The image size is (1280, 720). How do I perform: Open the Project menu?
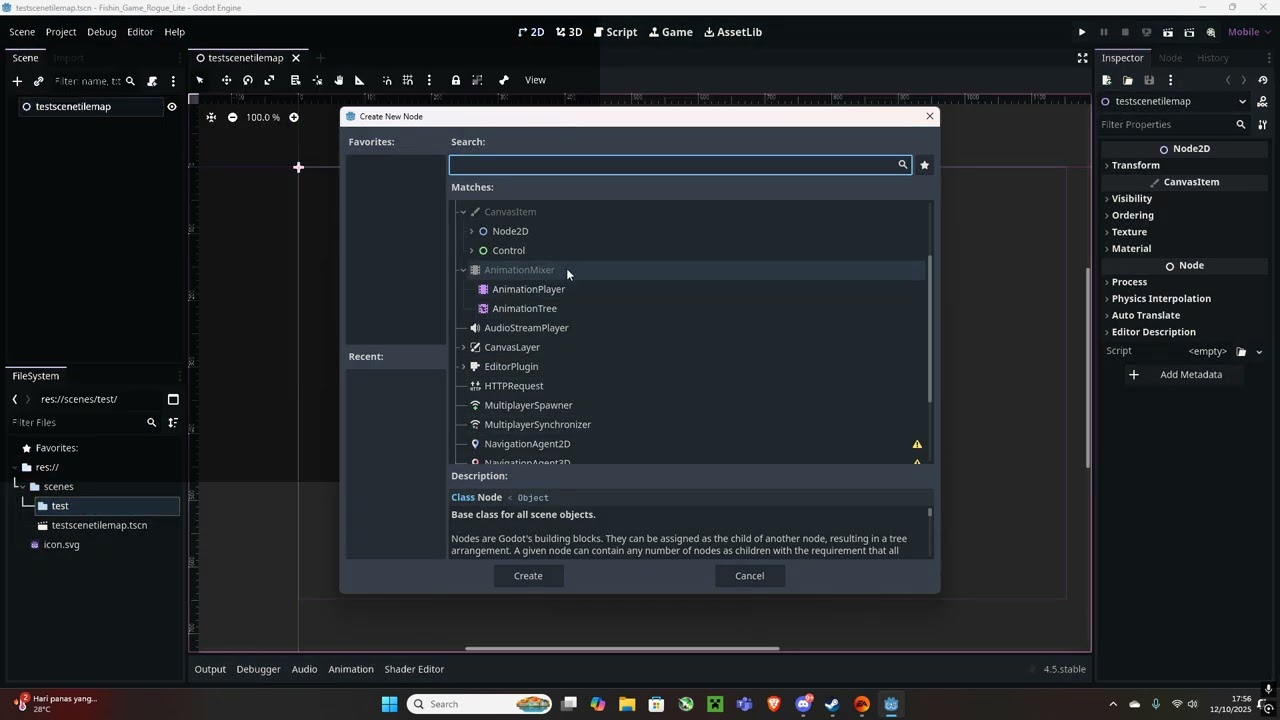[61, 32]
